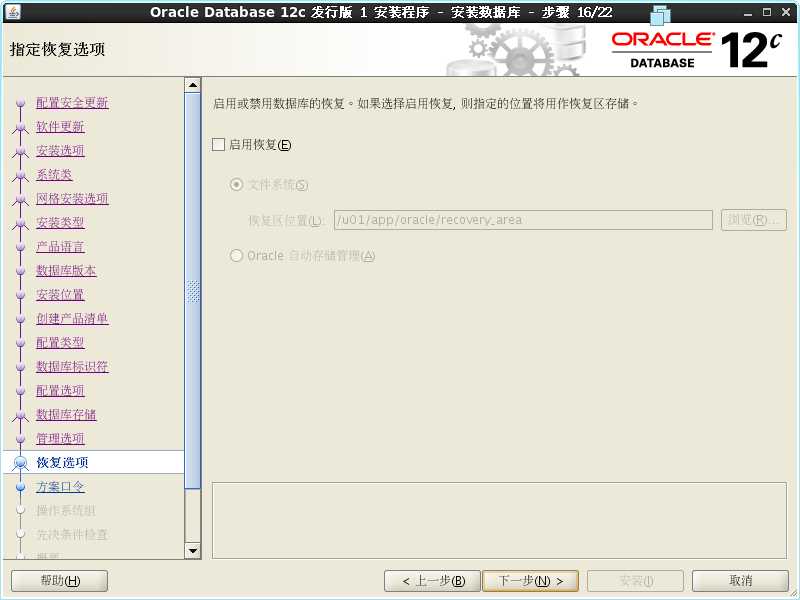The image size is (800, 600).
Task: Click blue bullet icon beside 方案口令
Action: [x=20, y=487]
